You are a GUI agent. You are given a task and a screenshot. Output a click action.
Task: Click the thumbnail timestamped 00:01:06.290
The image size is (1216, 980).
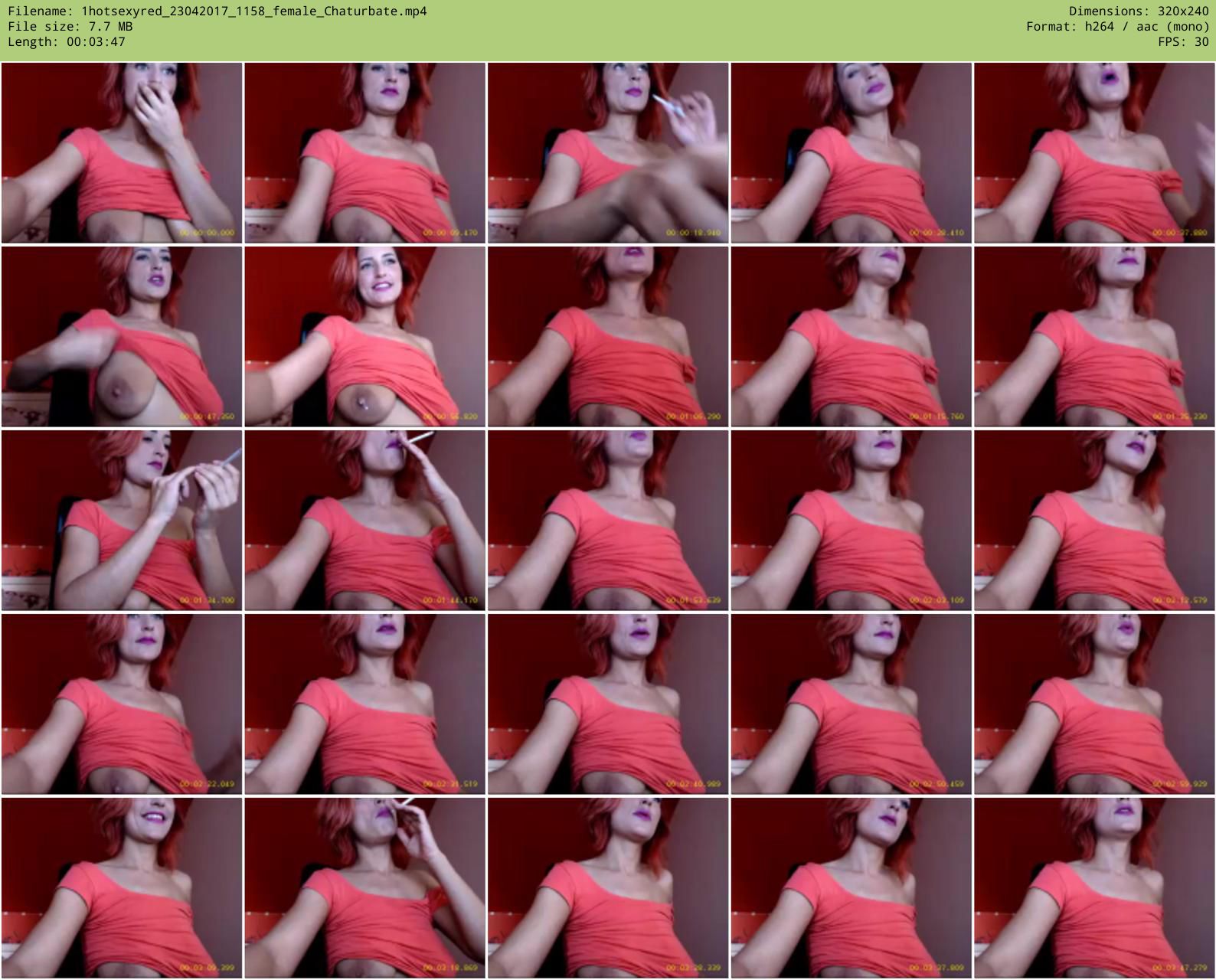(608, 337)
